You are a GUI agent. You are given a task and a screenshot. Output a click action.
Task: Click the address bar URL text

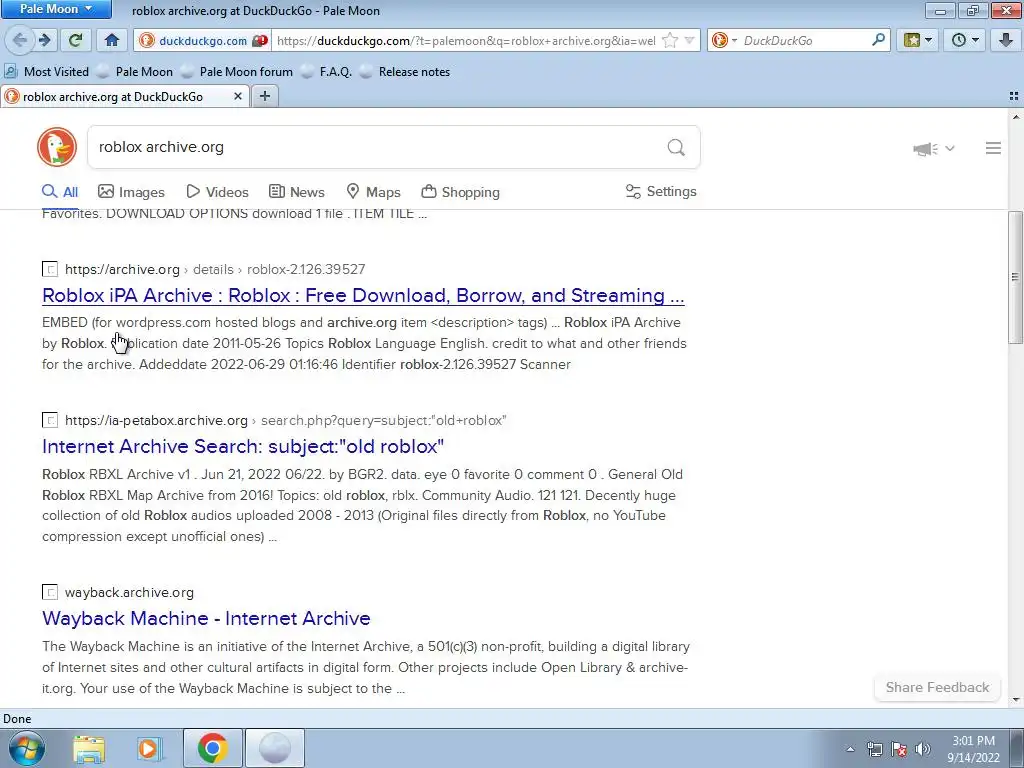(466, 40)
